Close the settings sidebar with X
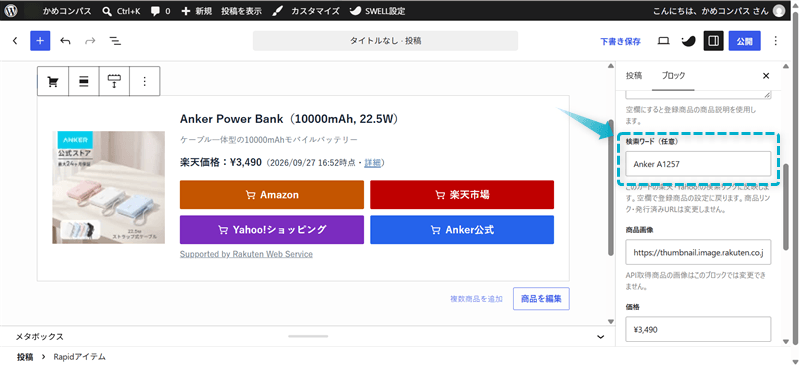Image resolution: width=800 pixels, height=366 pixels. (766, 76)
